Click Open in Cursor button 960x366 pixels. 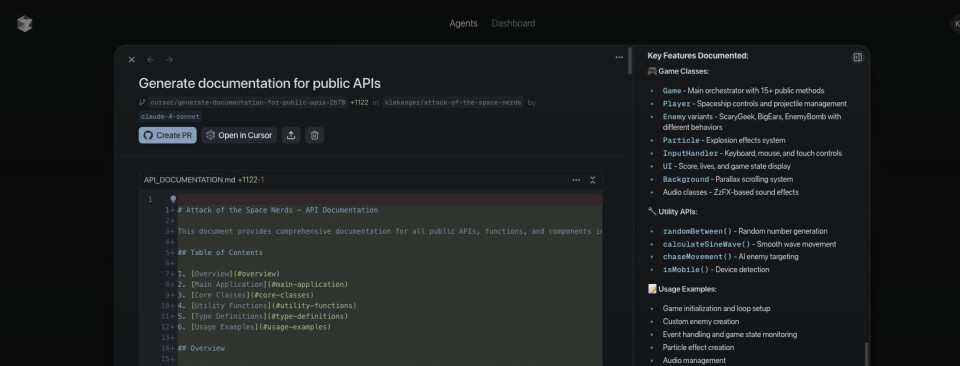click(239, 135)
